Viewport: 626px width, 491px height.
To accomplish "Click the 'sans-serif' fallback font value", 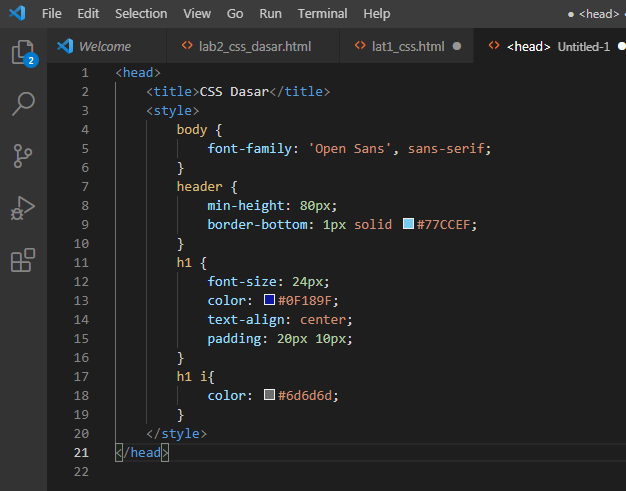I will pyautogui.click(x=446, y=148).
